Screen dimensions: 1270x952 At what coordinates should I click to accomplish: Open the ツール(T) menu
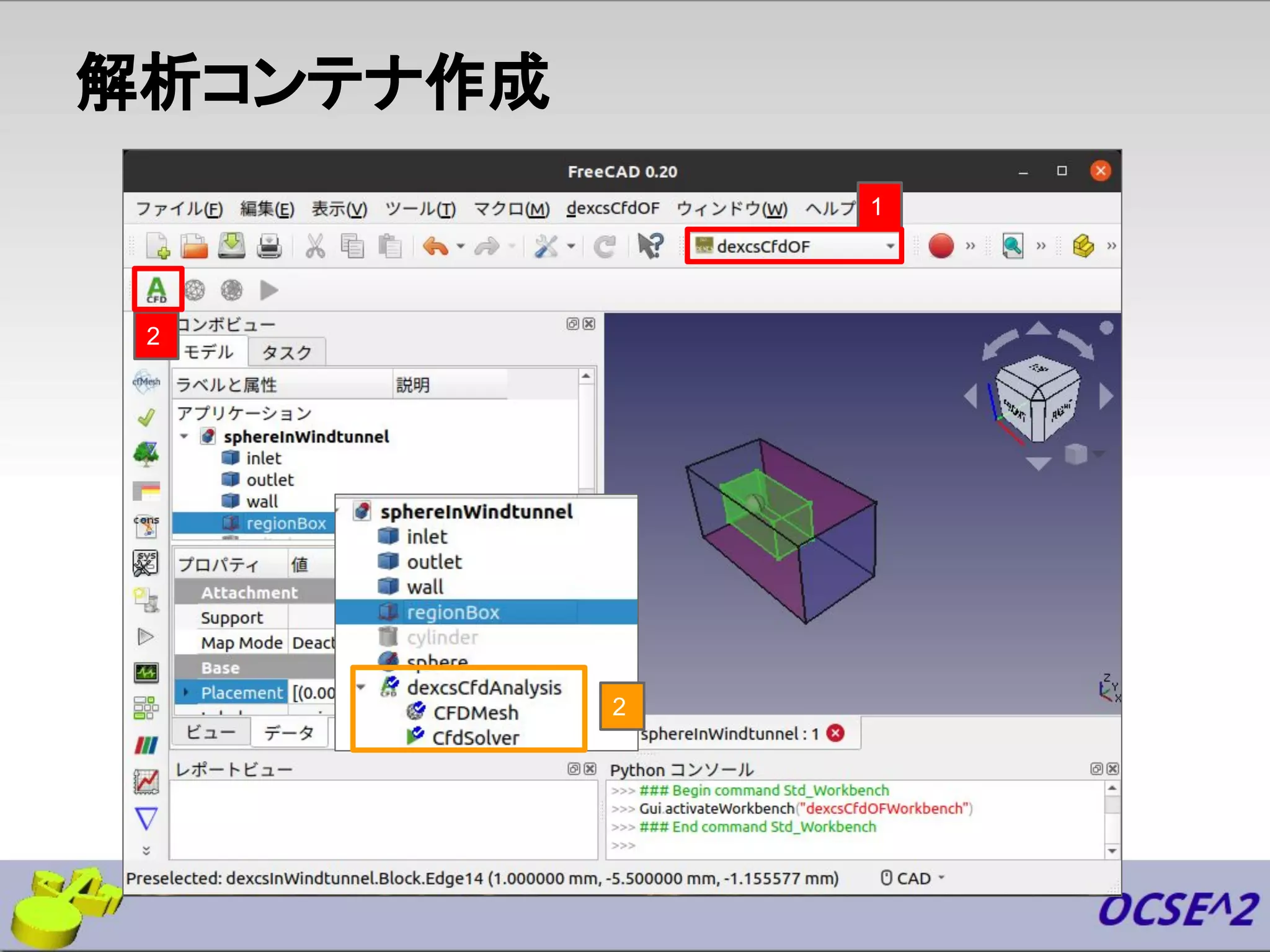(x=420, y=209)
